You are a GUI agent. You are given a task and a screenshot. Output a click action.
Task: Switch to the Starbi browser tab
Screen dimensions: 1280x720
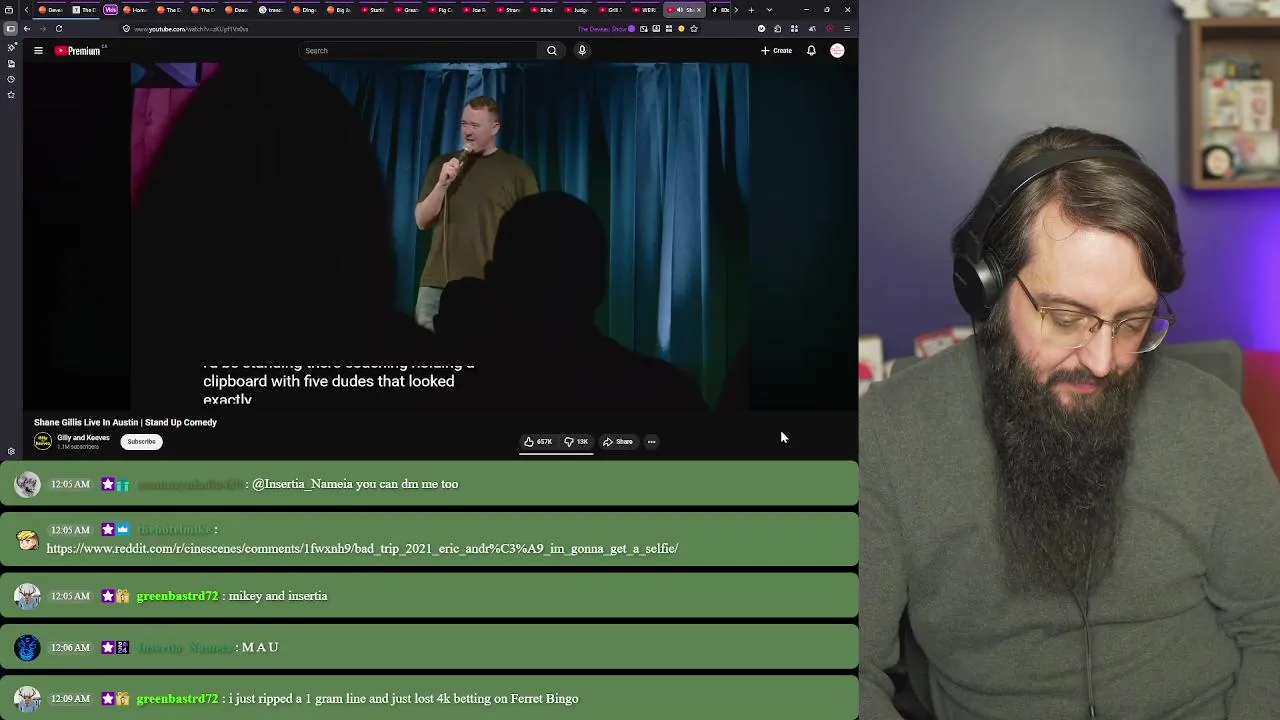click(x=372, y=10)
